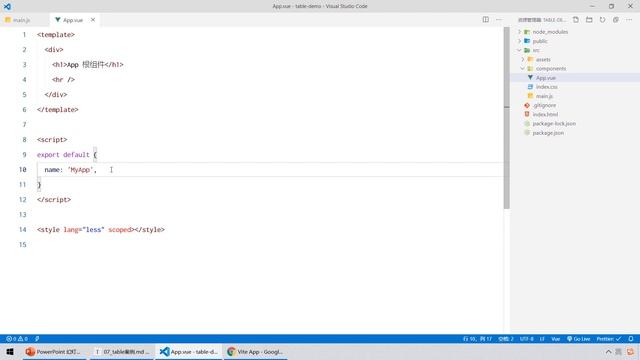
Task: Open notifications bell in status bar
Action: (x=631, y=339)
